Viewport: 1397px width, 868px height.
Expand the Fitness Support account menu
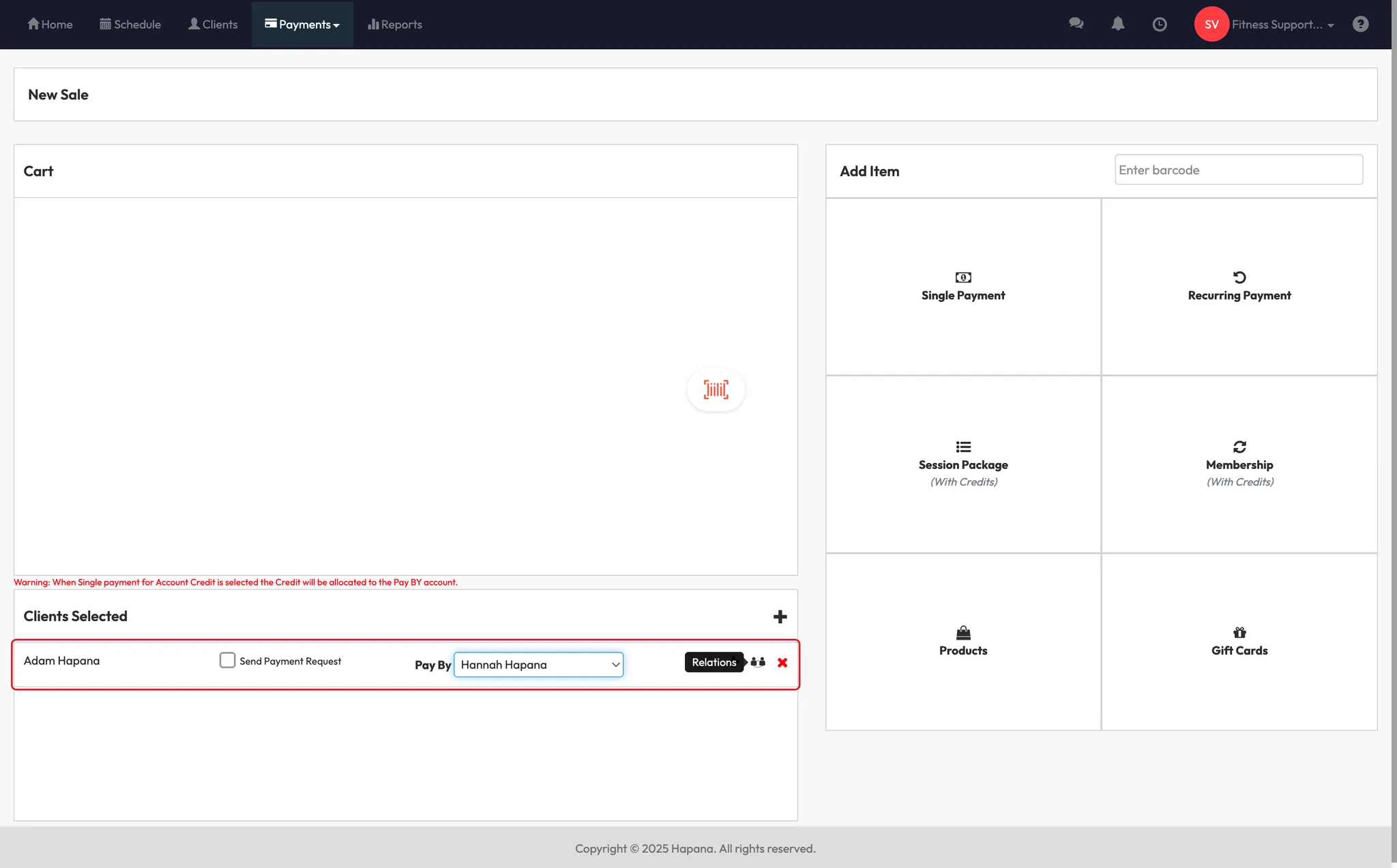click(x=1282, y=25)
